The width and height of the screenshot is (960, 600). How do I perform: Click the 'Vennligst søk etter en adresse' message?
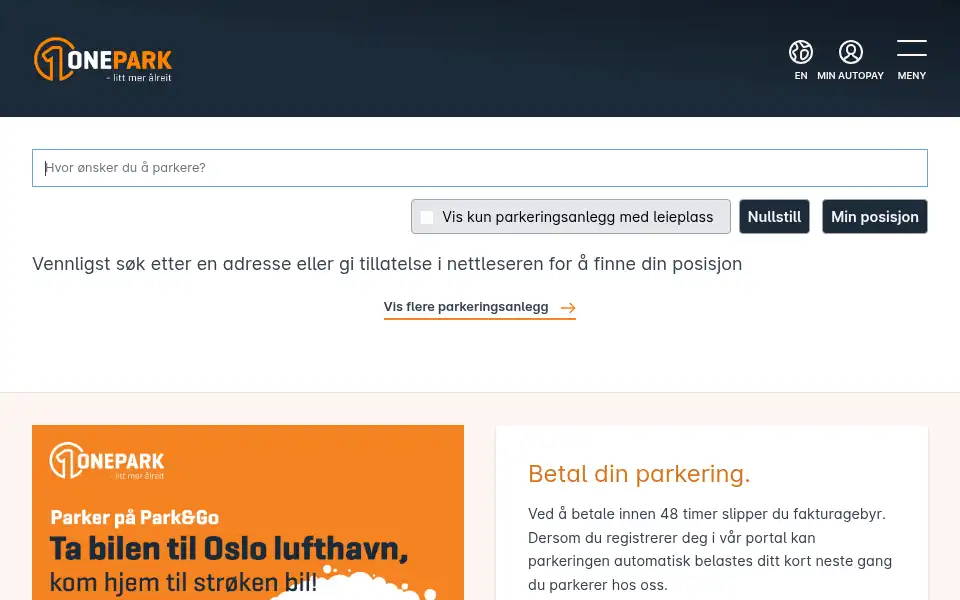click(x=387, y=264)
